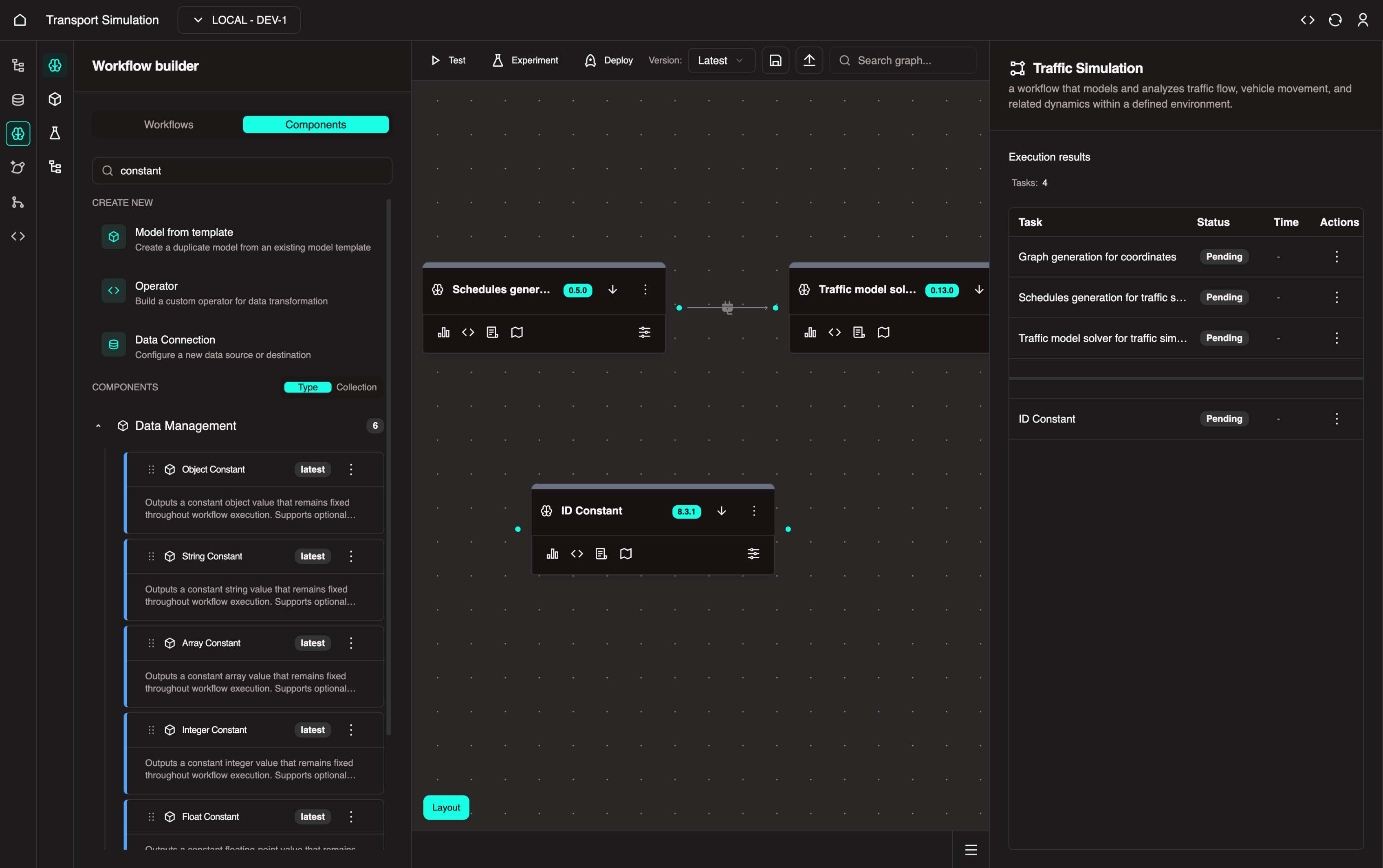Open the user profile icon
Image resolution: width=1383 pixels, height=868 pixels.
tap(1362, 20)
